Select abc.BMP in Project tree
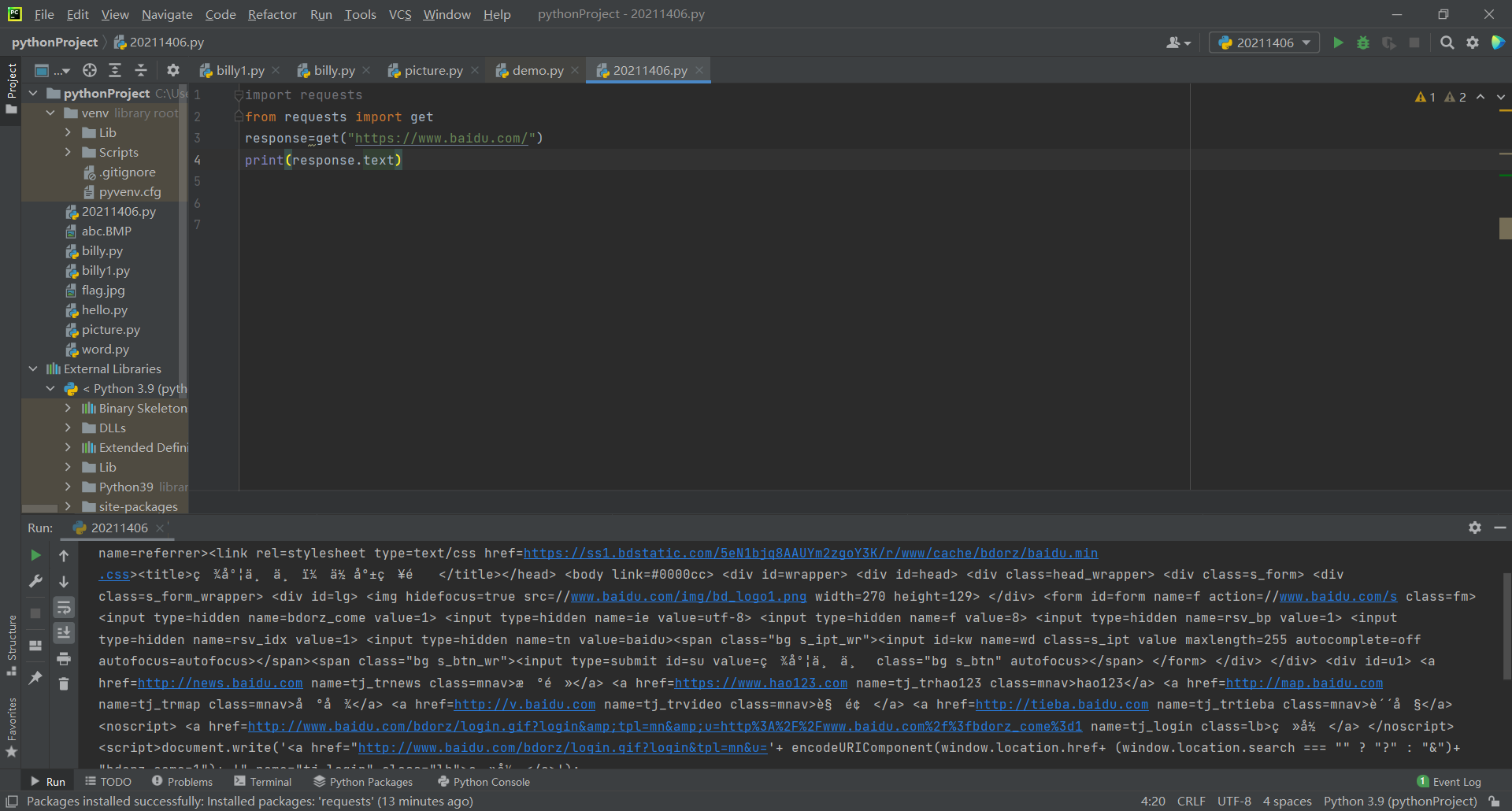Viewport: 1512px width, 811px height. [106, 231]
